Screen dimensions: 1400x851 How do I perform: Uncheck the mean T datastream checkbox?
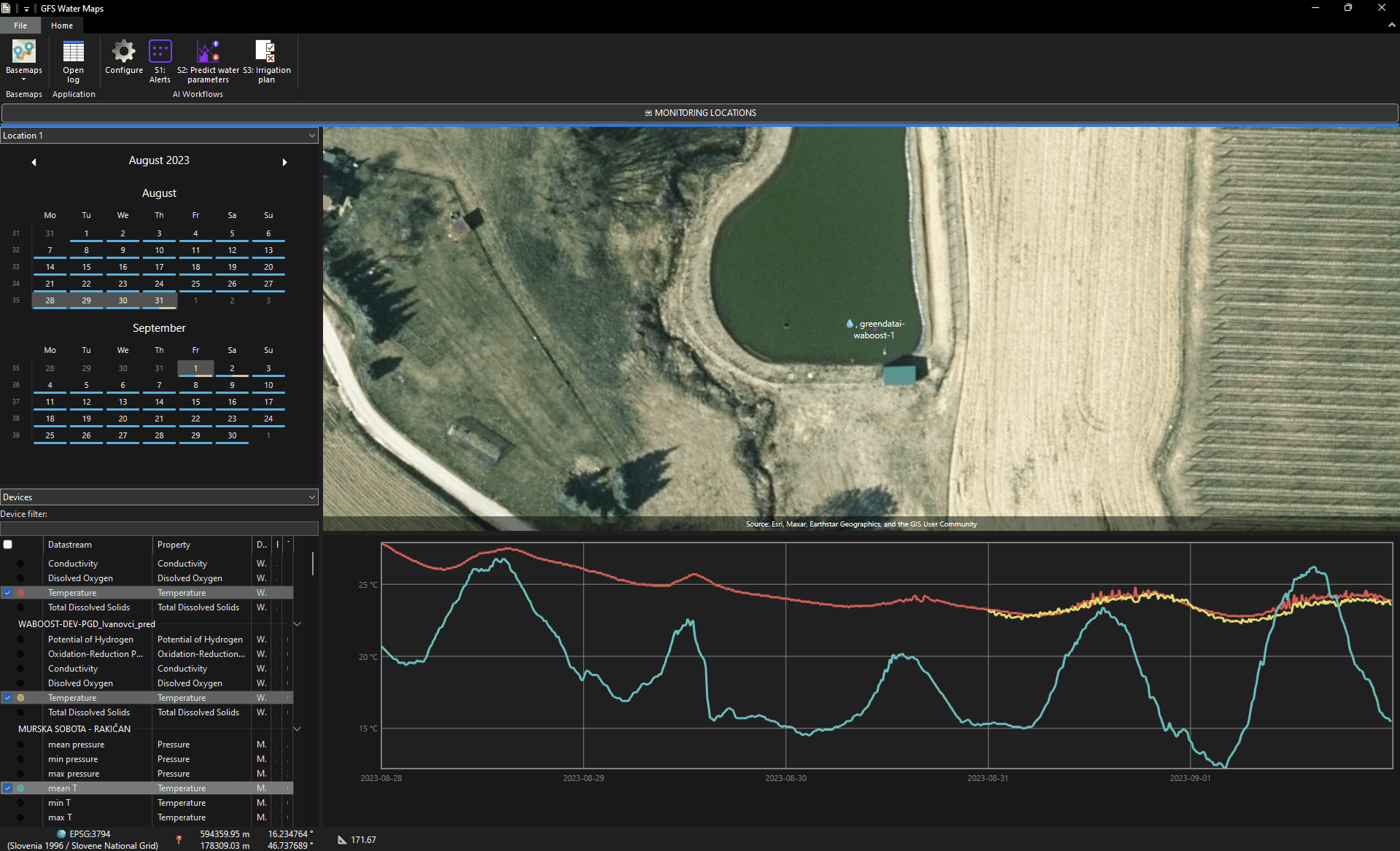[7, 788]
